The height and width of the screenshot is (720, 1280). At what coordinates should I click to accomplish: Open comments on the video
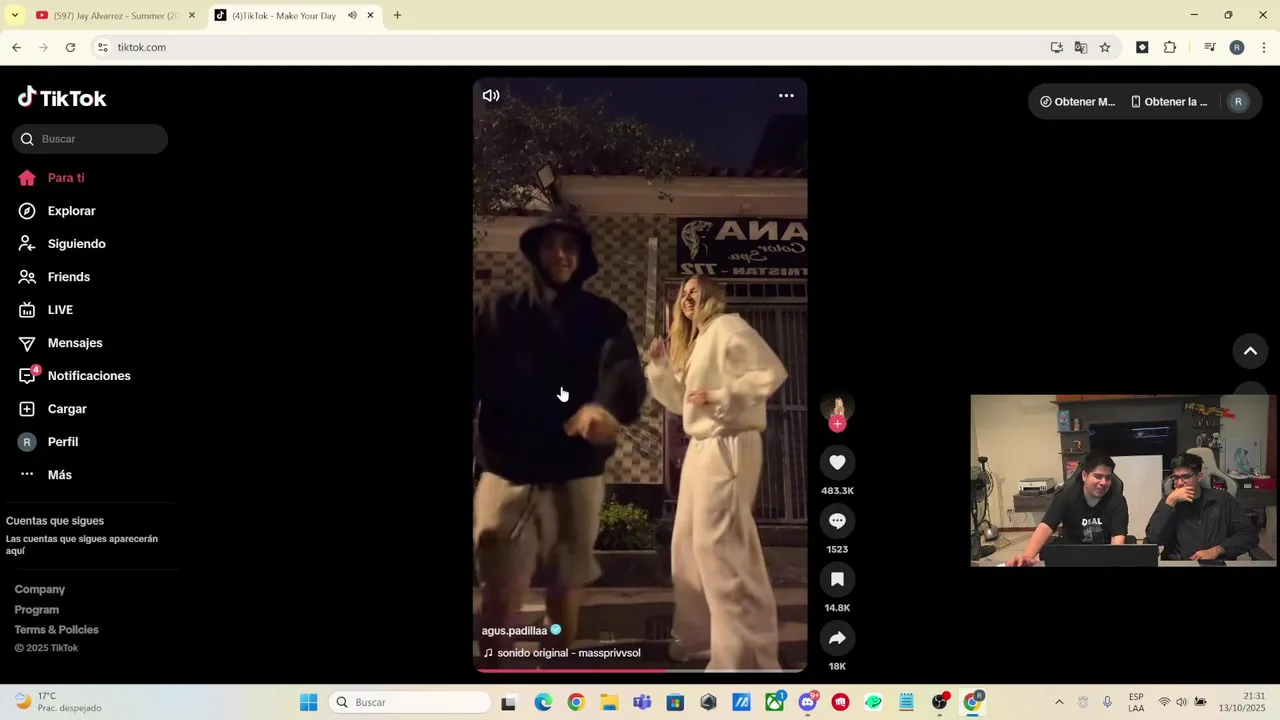[x=838, y=521]
